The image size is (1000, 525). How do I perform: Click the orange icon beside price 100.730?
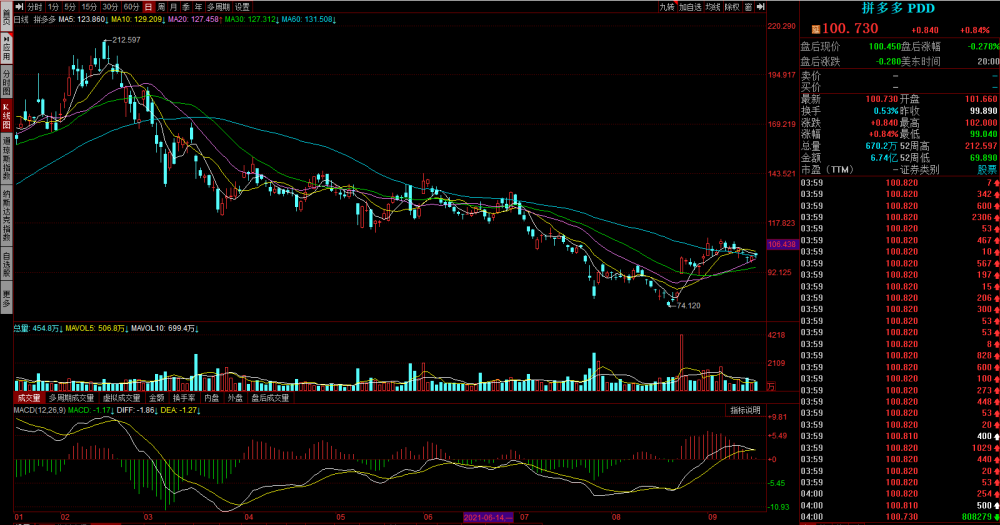pos(815,30)
